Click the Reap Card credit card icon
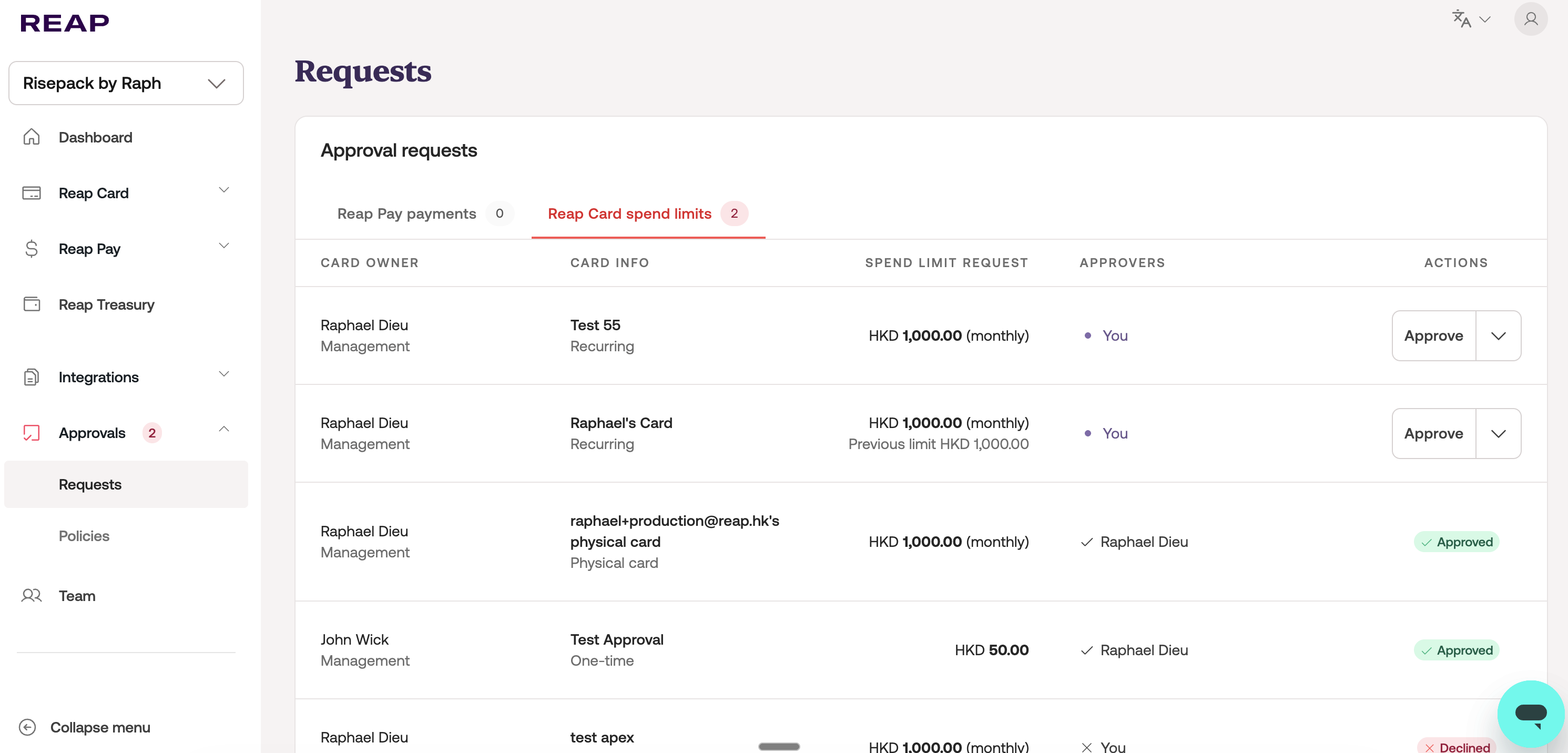 (x=31, y=193)
